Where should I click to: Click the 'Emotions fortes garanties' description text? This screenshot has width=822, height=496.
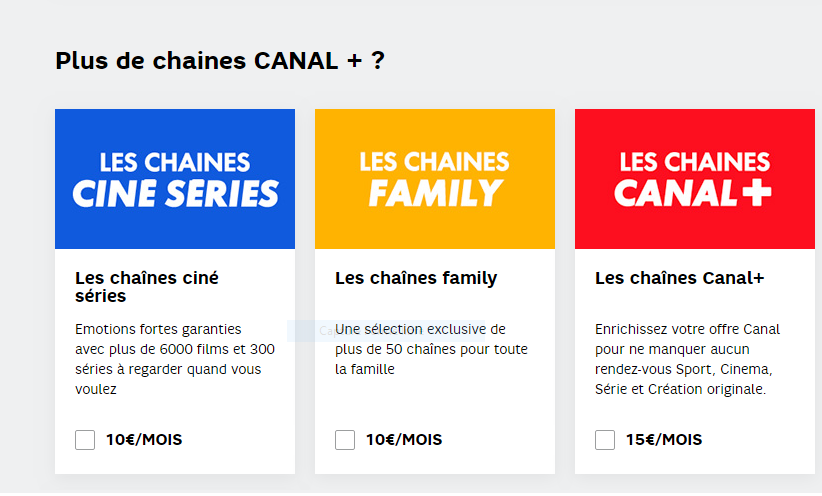175,359
